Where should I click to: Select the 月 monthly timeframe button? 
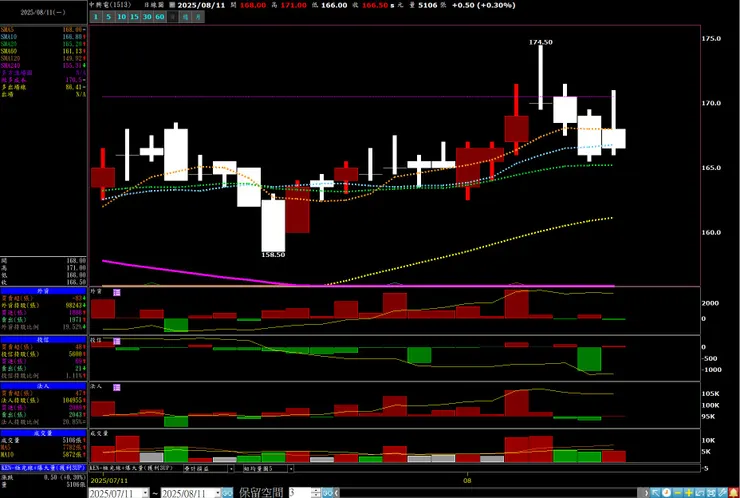click(x=199, y=17)
